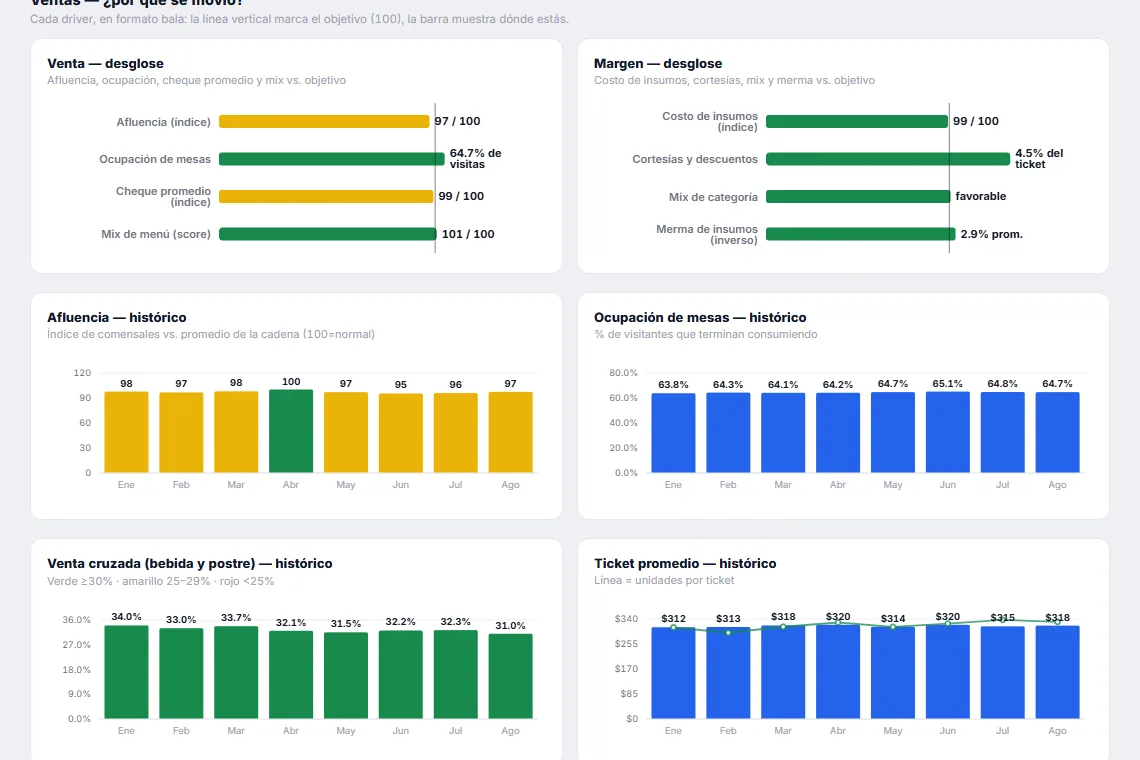Click the "Venta cruzada (bebida y postre) — histórico" heading
This screenshot has height=760, width=1140.
click(190, 563)
